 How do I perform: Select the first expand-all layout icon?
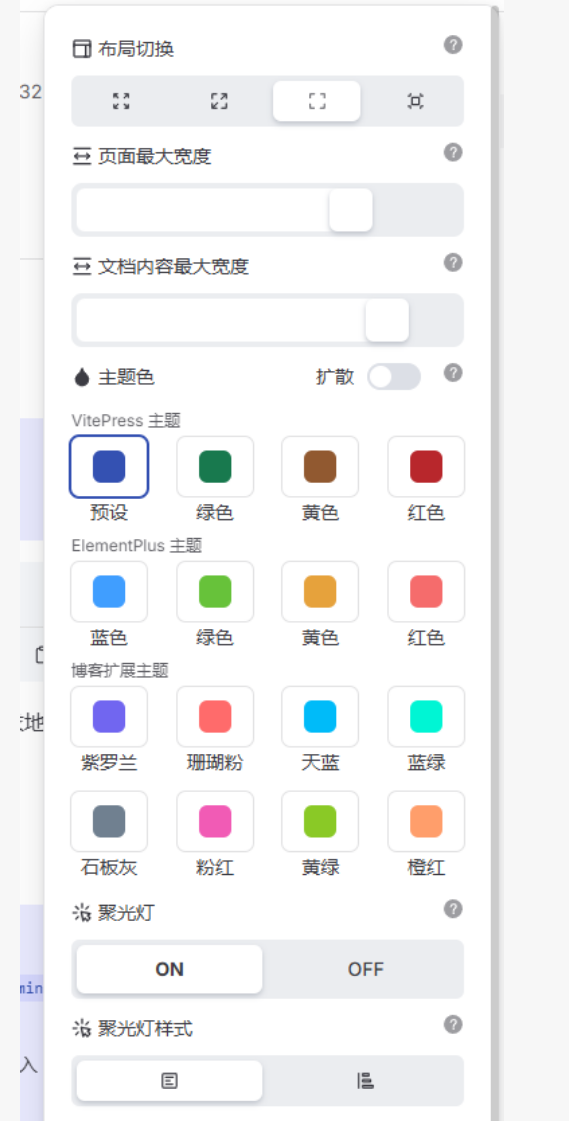pos(121,102)
